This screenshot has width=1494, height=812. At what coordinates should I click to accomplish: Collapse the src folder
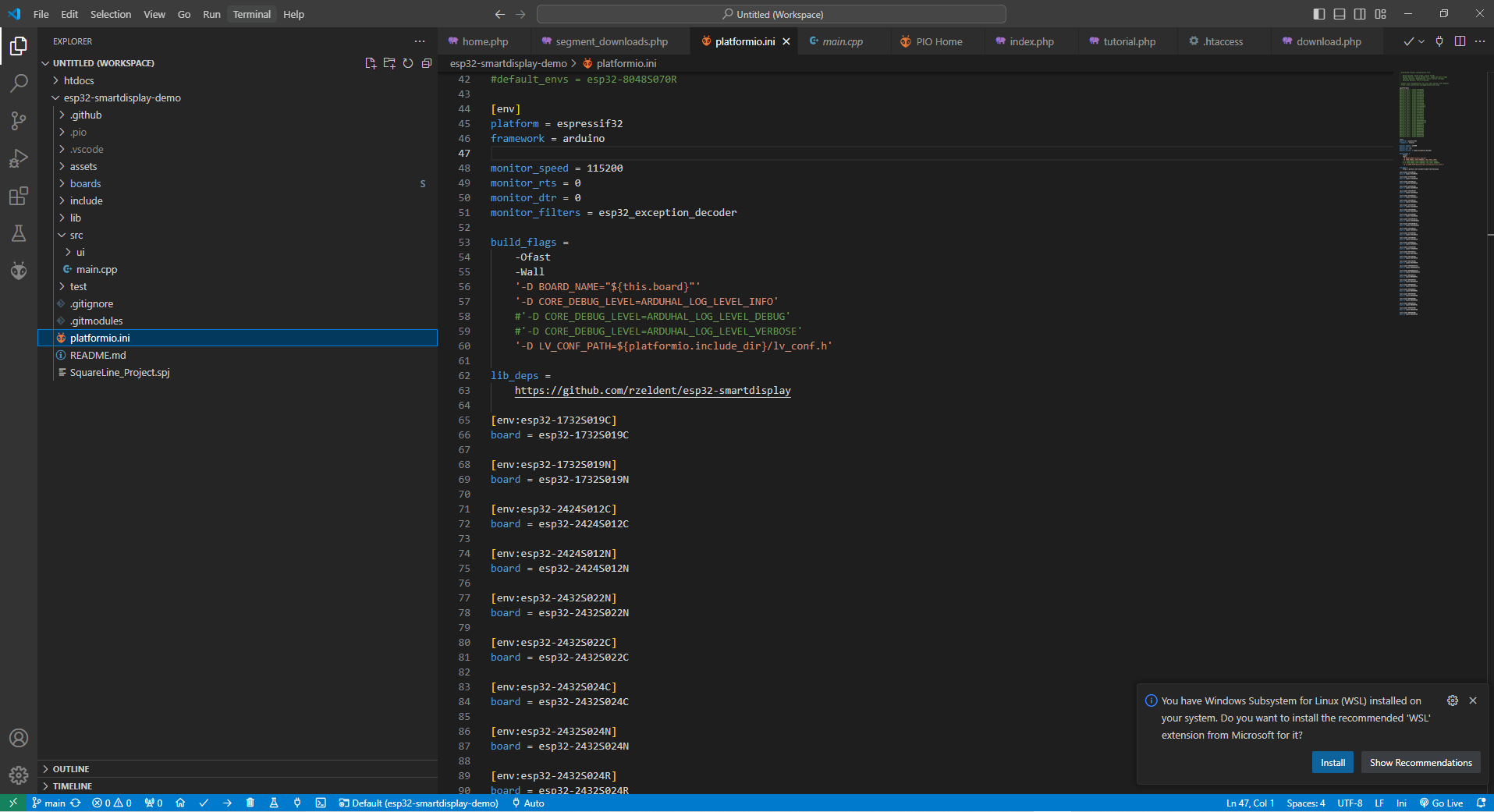[237, 235]
